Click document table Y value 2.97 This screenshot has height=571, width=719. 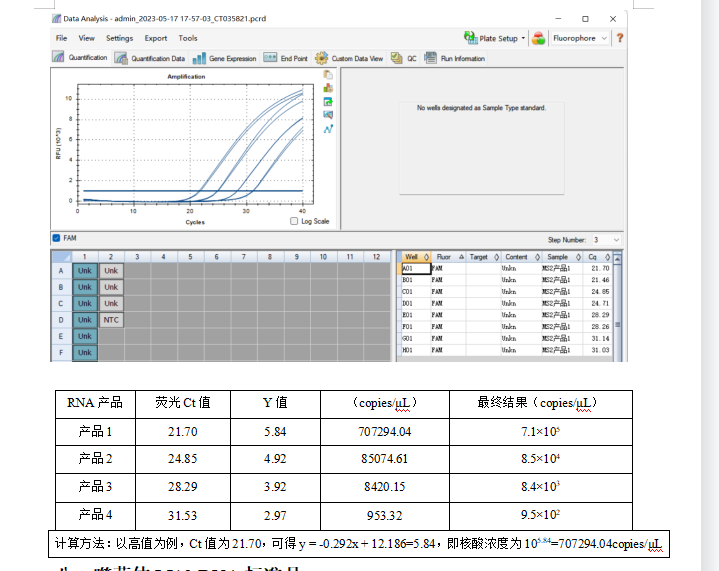point(275,516)
